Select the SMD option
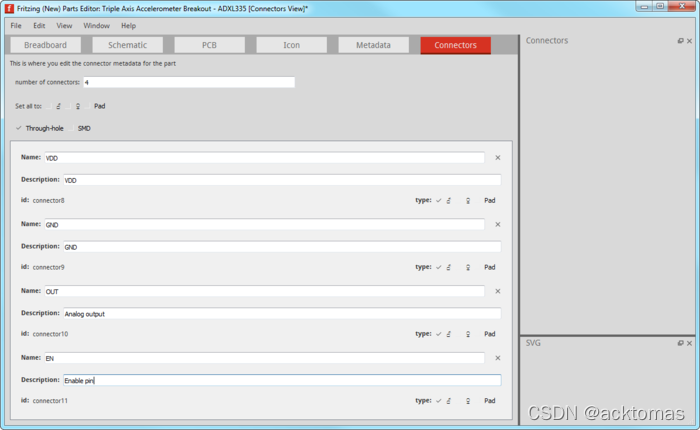This screenshot has height=430, width=700. (80, 129)
